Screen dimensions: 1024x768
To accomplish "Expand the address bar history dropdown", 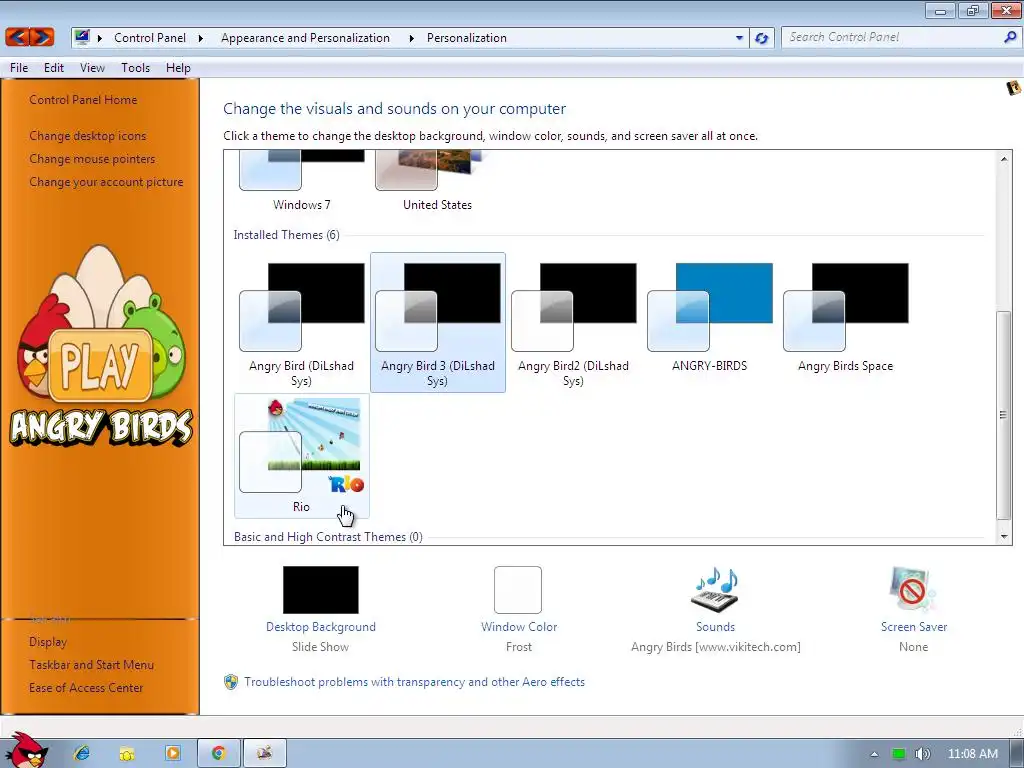I will tap(739, 38).
